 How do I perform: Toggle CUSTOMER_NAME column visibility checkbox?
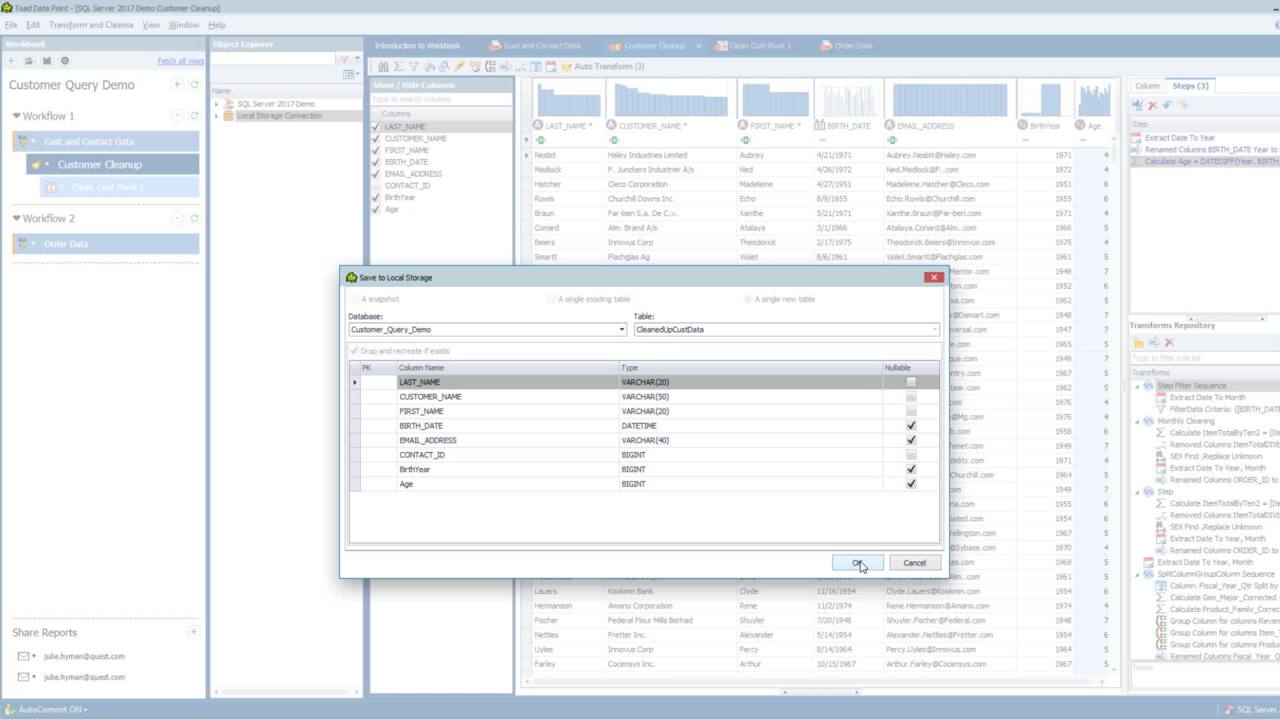coord(376,139)
